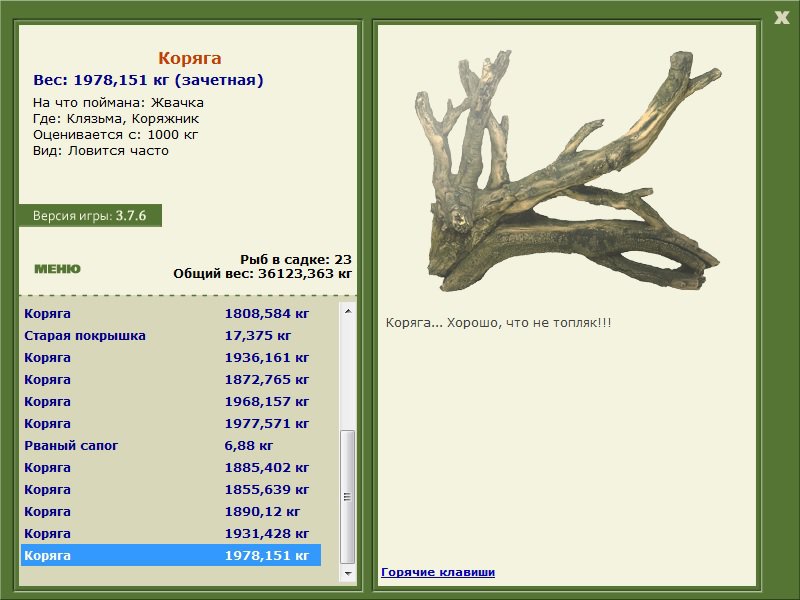Click the list scrollbar thumb

point(348,497)
